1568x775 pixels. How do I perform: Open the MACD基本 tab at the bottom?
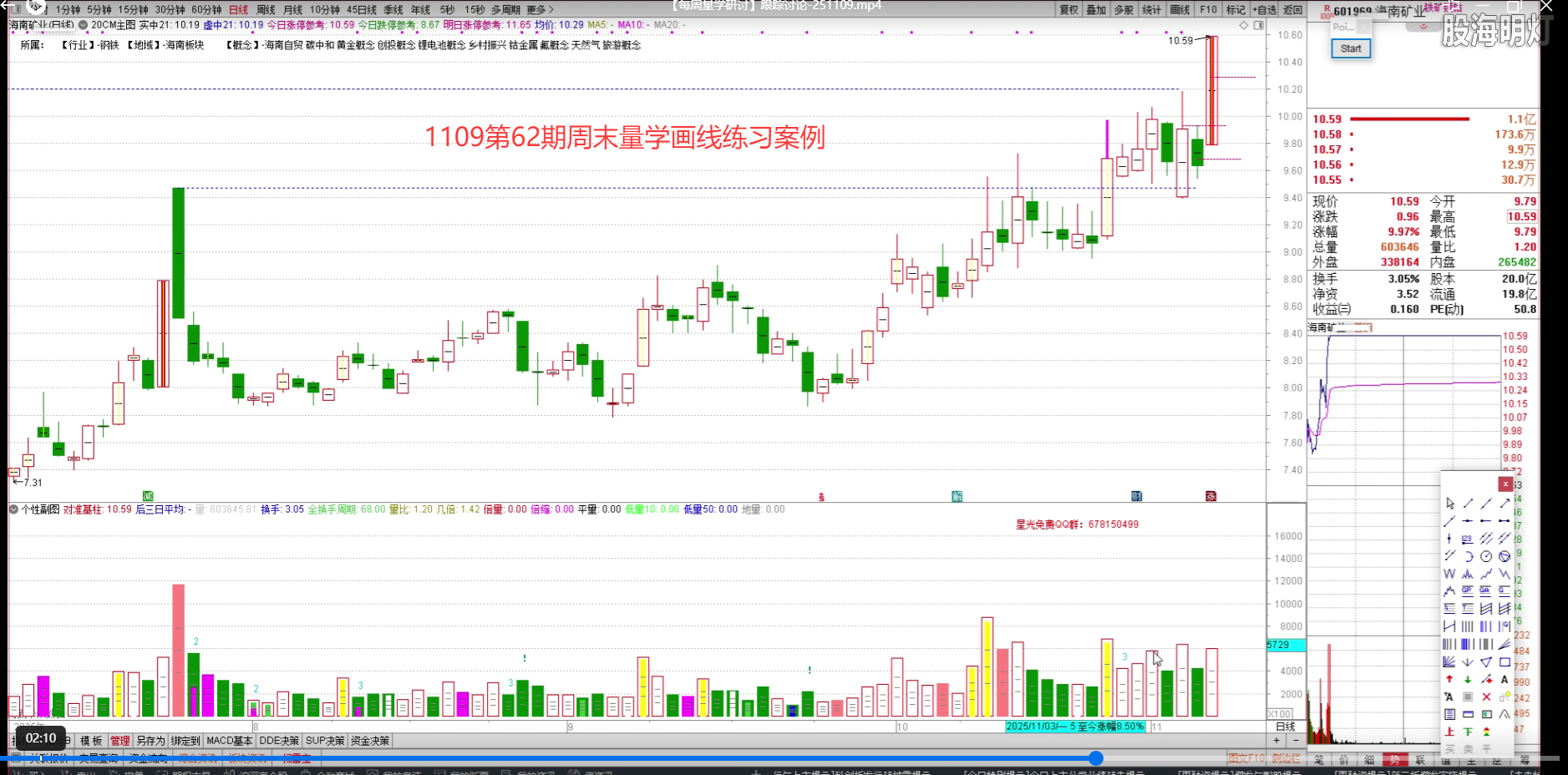229,741
